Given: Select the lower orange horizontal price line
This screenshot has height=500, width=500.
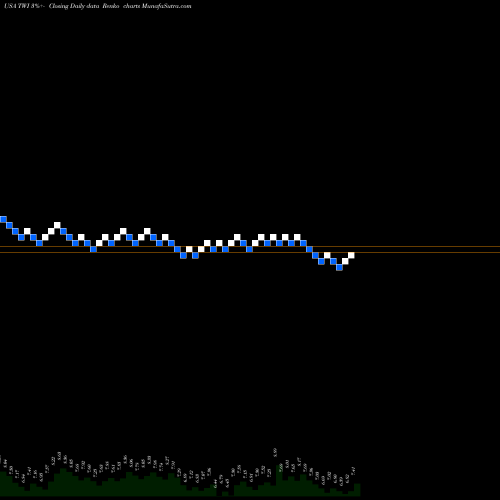Looking at the screenshot, I should point(250,253).
